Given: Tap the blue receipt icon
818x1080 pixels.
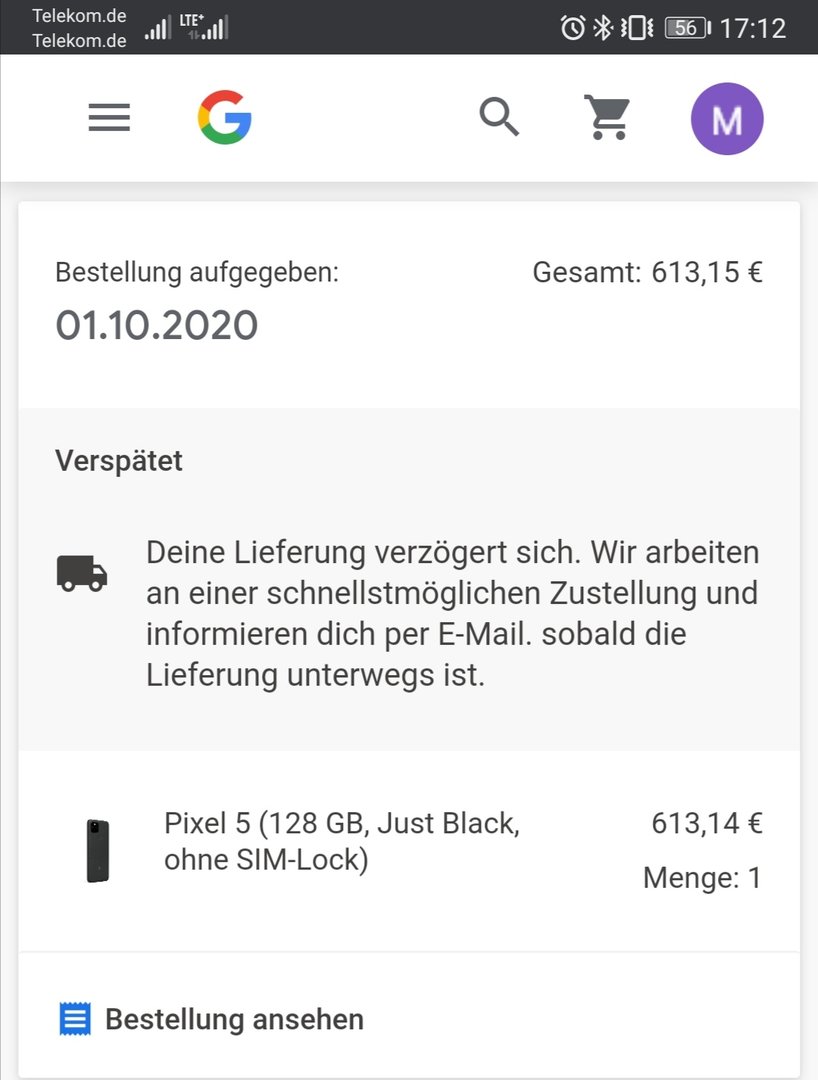Looking at the screenshot, I should (75, 1019).
